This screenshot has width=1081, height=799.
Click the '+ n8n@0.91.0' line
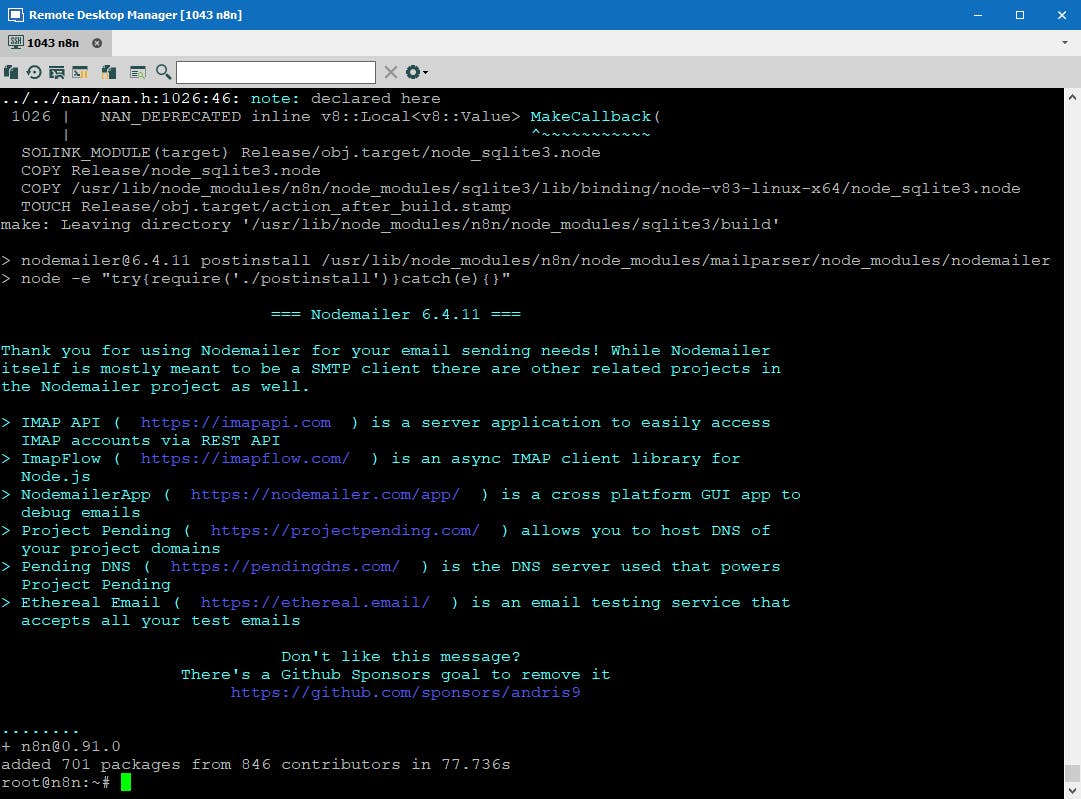pos(61,746)
